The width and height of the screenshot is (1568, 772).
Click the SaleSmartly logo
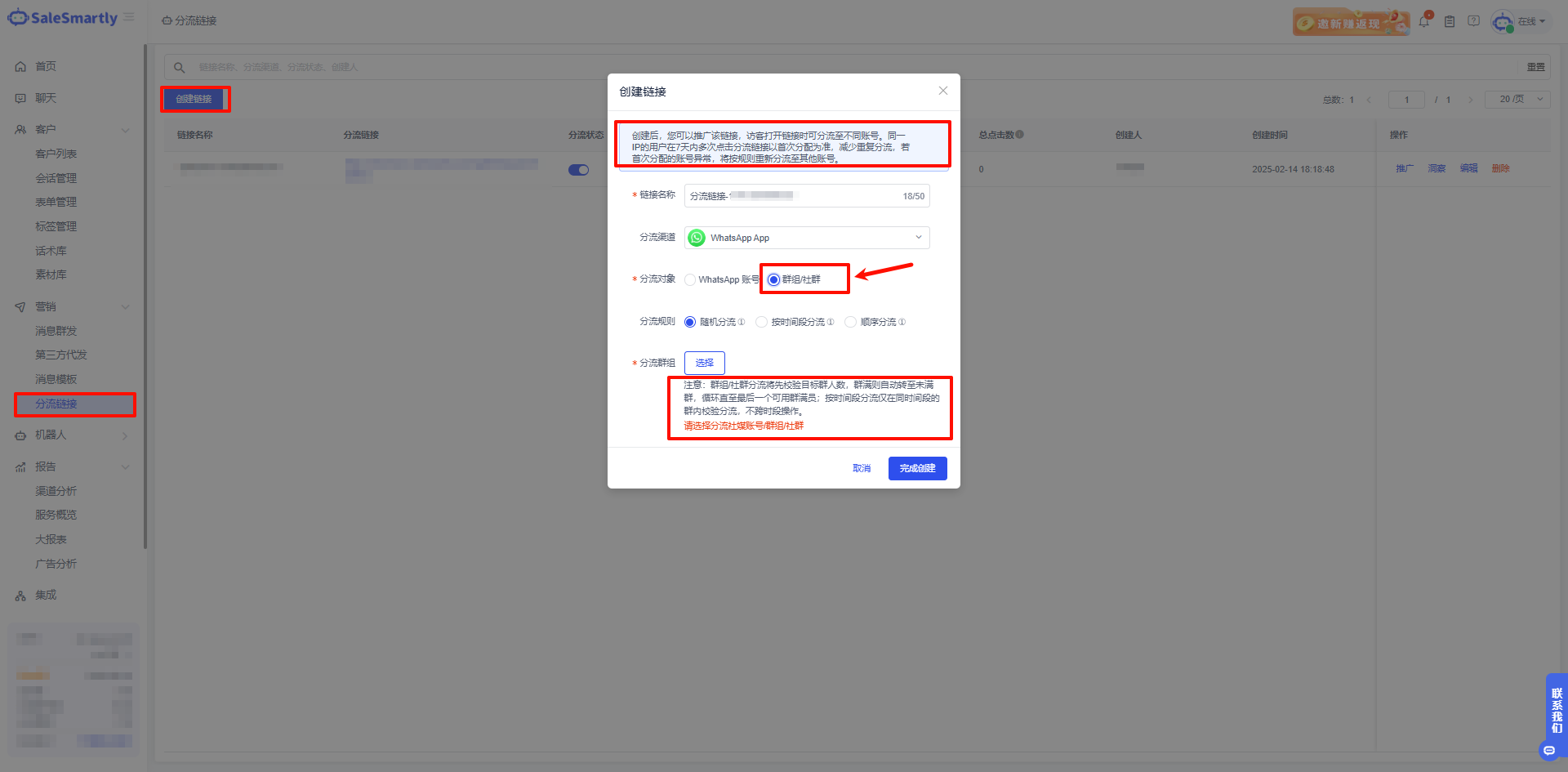(63, 18)
